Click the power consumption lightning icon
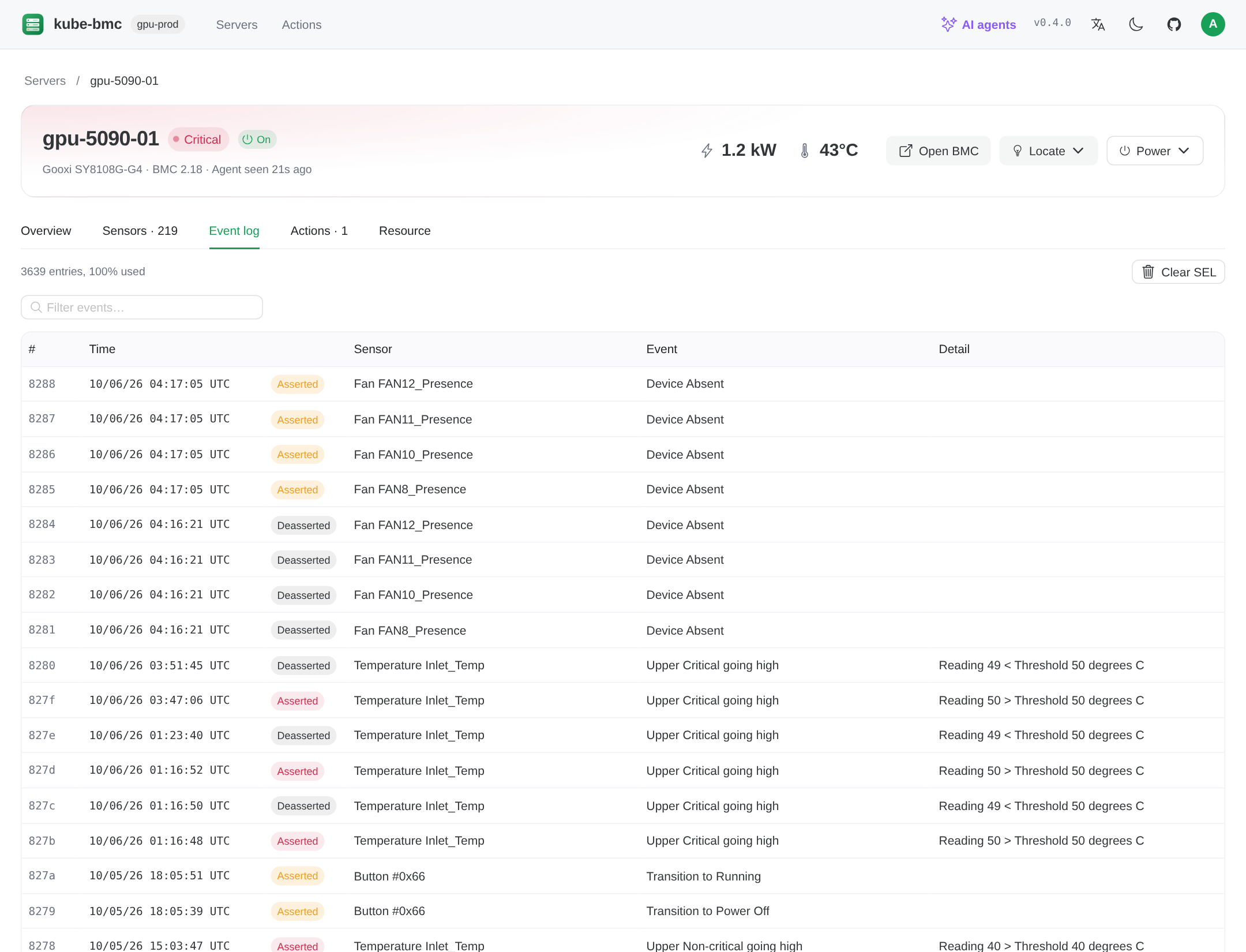Image resolution: width=1246 pixels, height=952 pixels. point(707,151)
